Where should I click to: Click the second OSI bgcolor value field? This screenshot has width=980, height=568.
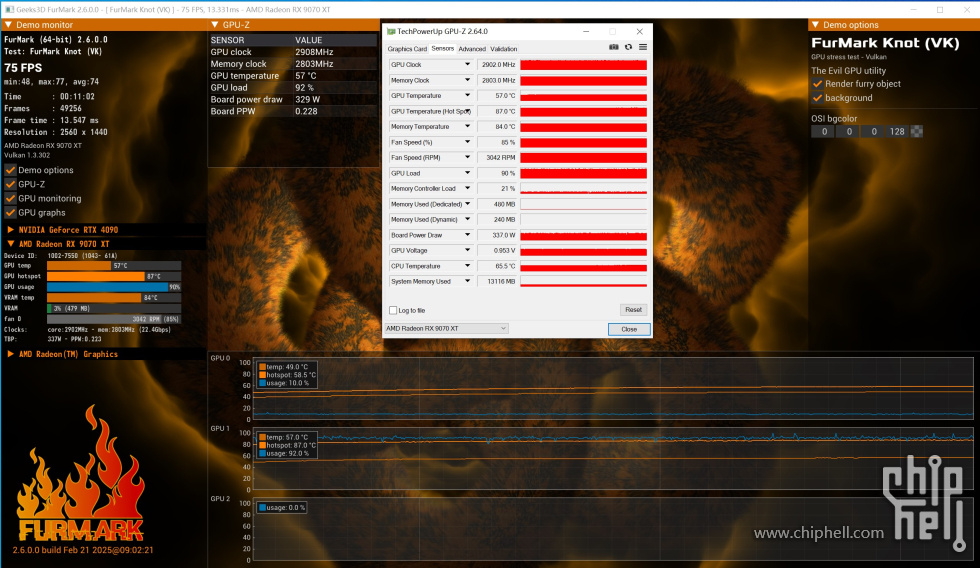pos(848,131)
